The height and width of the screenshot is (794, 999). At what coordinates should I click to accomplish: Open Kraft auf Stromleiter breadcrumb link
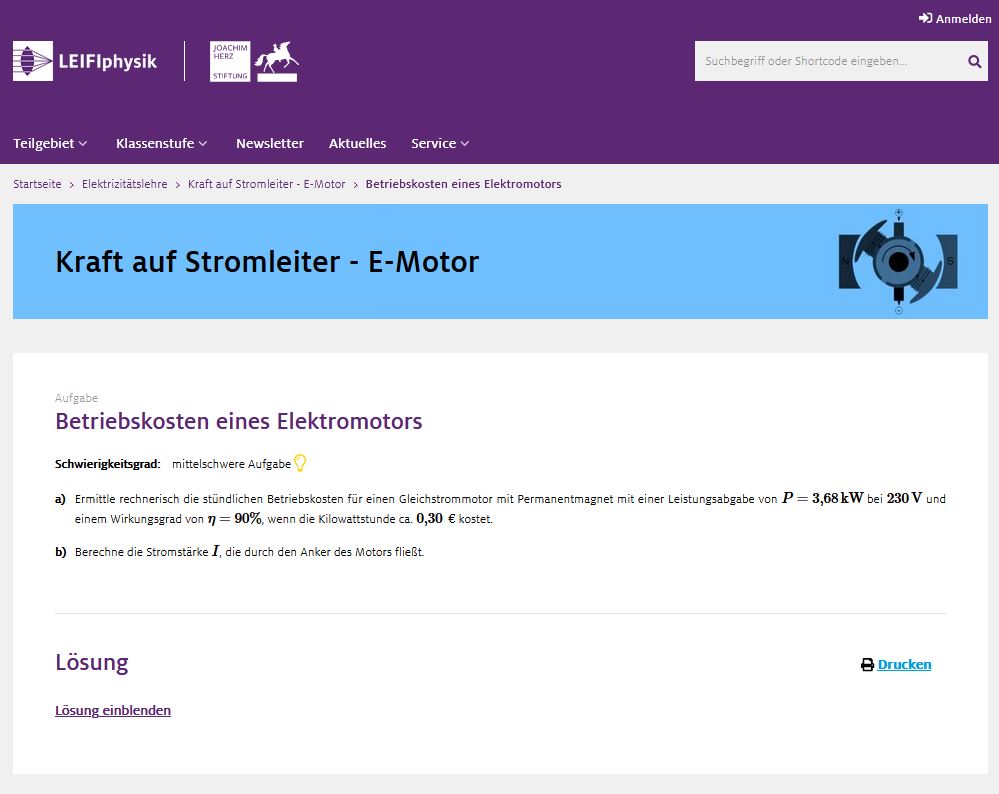[266, 184]
